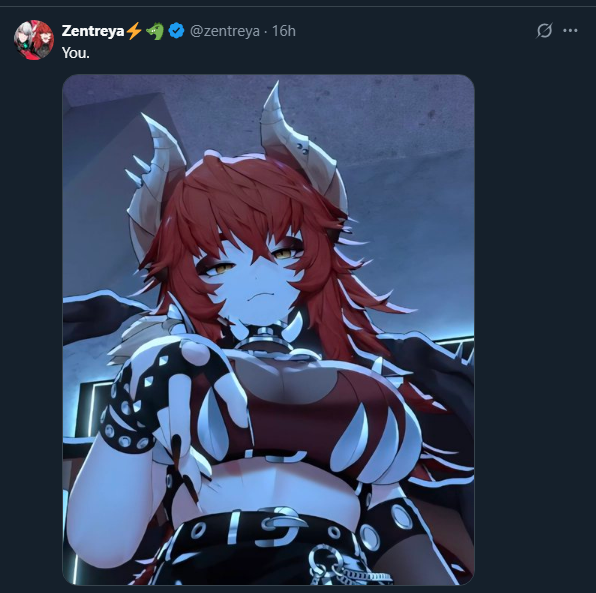
Task: Visit the @zentreya handle link
Action: point(225,31)
